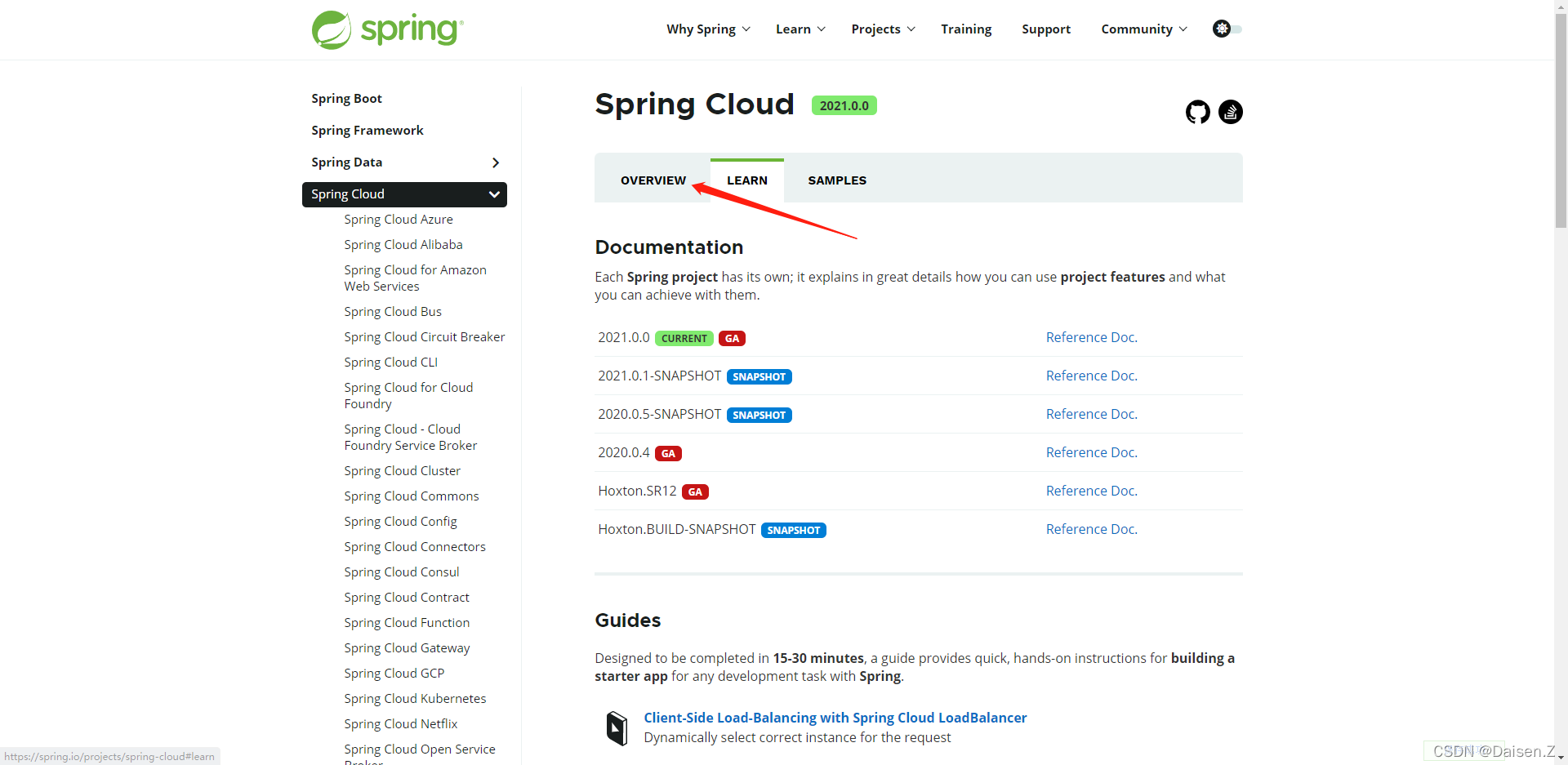Expand the Projects navigation menu
Viewport: 1568px width, 765px height.
(x=883, y=29)
